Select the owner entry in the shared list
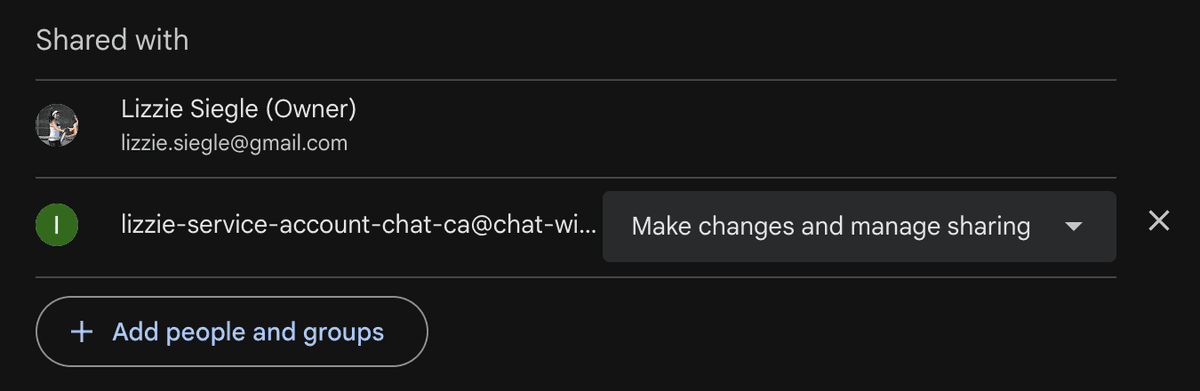The width and height of the screenshot is (1200, 391). pyautogui.click(x=576, y=128)
